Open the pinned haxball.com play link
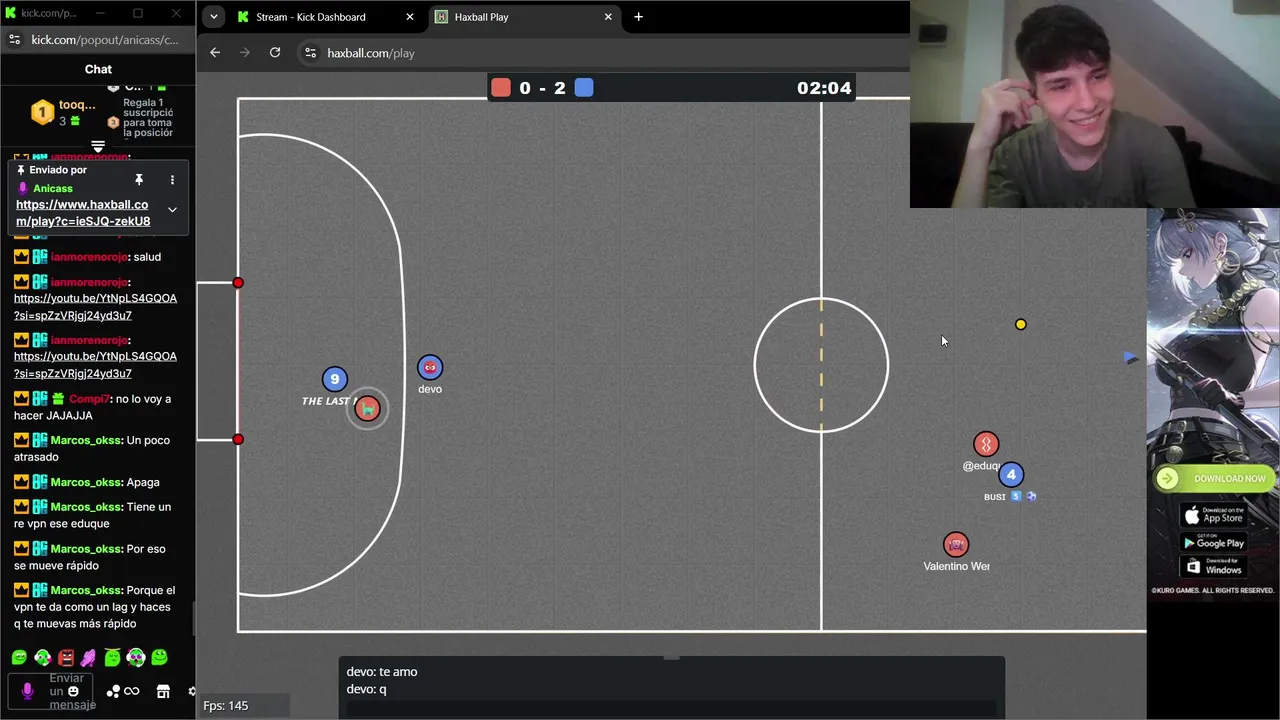 (x=83, y=213)
